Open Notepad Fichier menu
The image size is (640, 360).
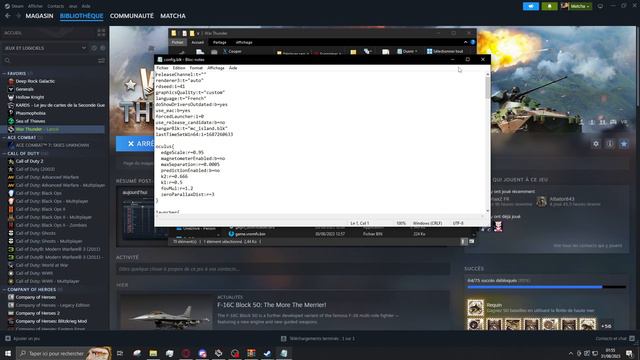click(x=162, y=68)
